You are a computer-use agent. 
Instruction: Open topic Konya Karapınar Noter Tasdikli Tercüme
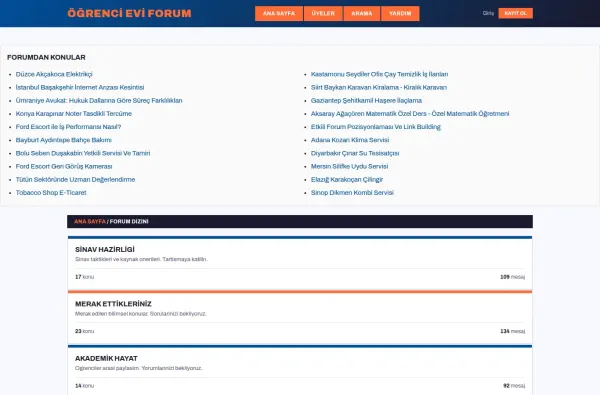coord(73,114)
